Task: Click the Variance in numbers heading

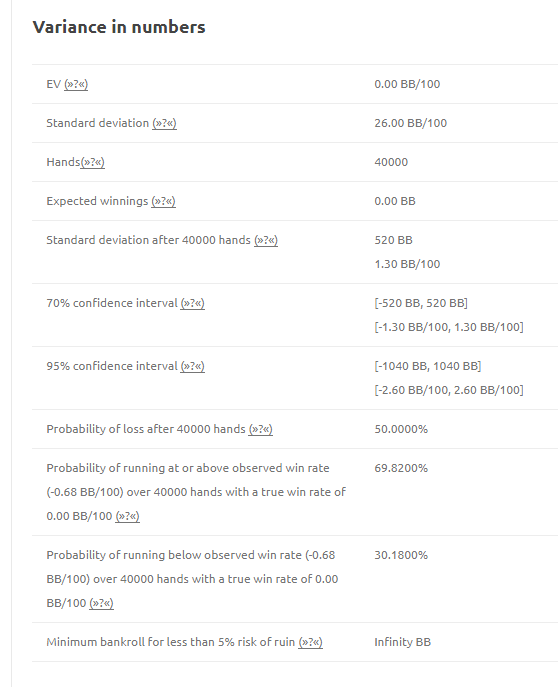Action: coord(119,27)
